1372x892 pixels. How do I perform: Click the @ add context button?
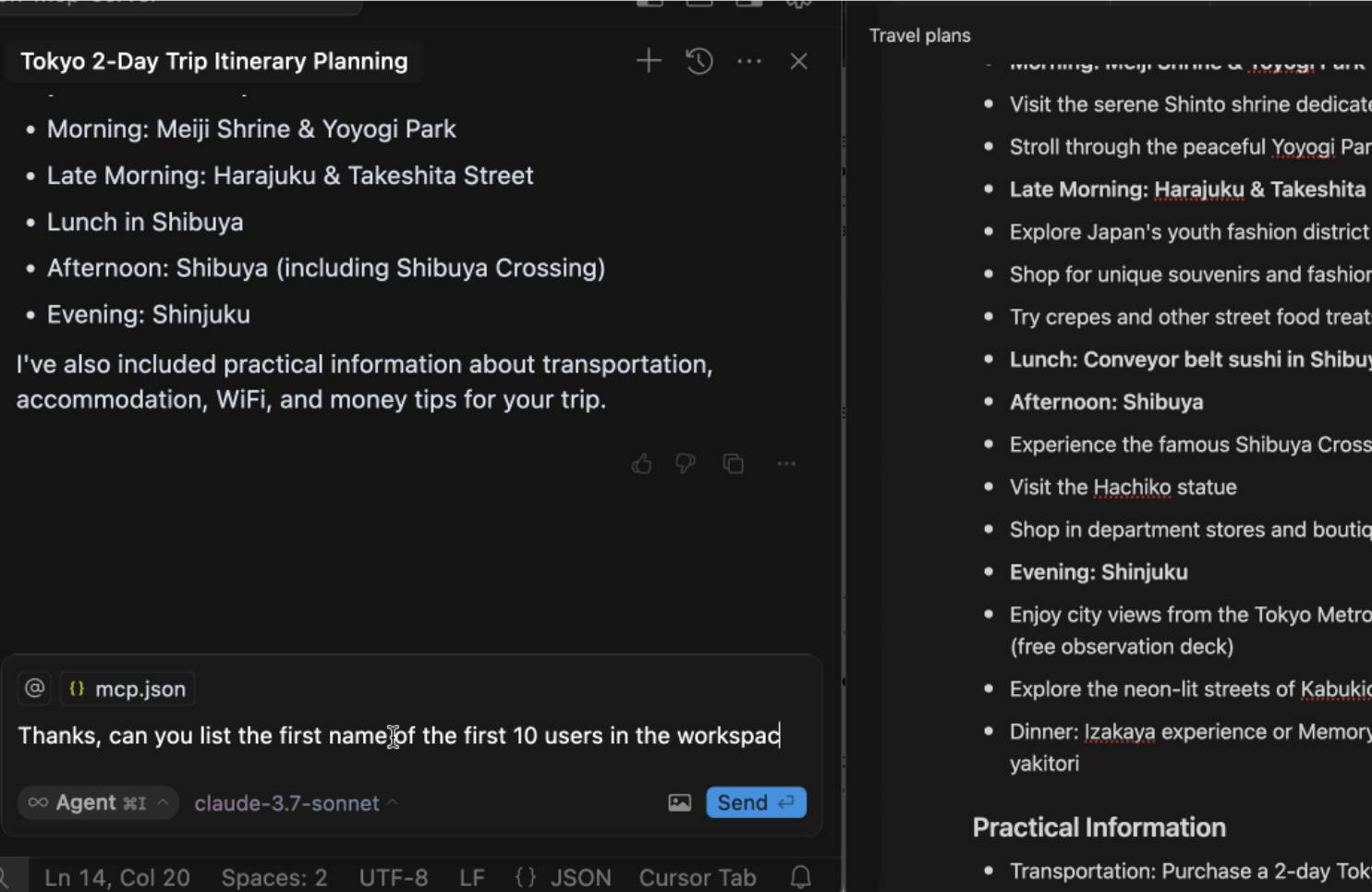(x=35, y=689)
